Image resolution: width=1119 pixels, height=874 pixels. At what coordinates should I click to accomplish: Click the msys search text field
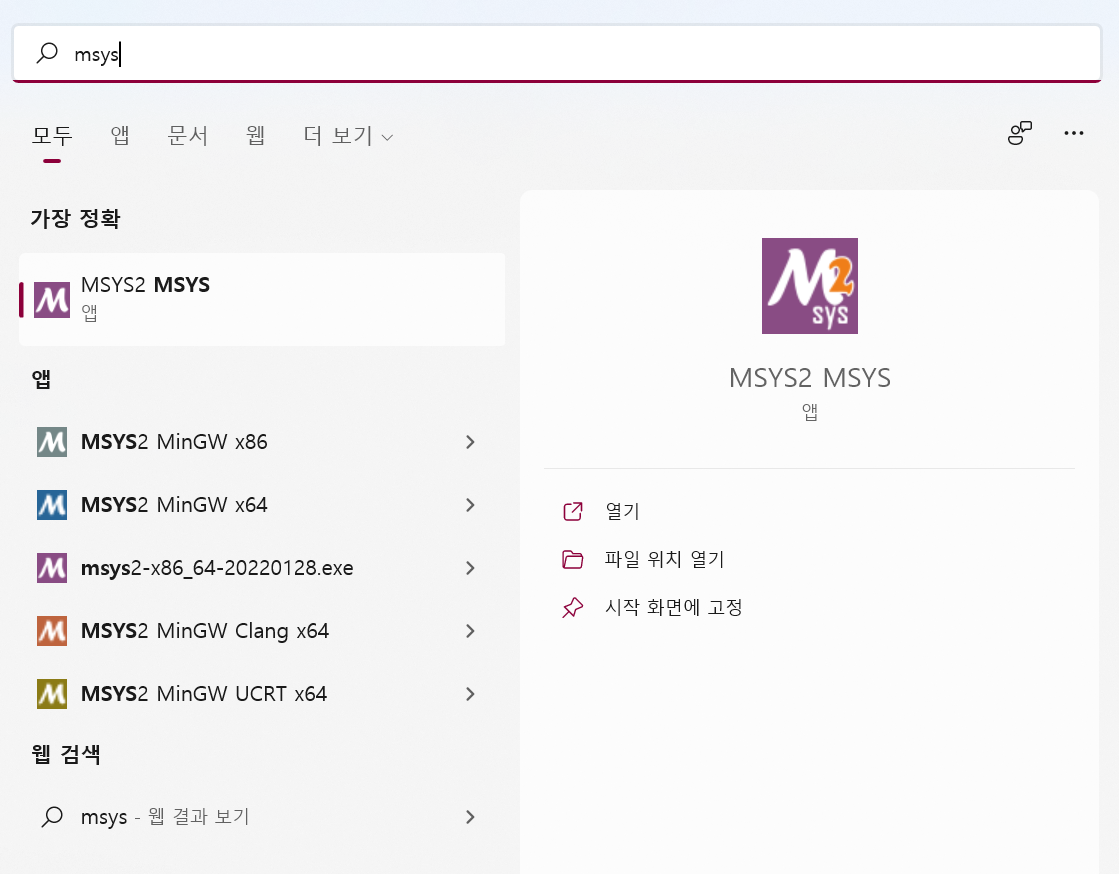pos(557,54)
